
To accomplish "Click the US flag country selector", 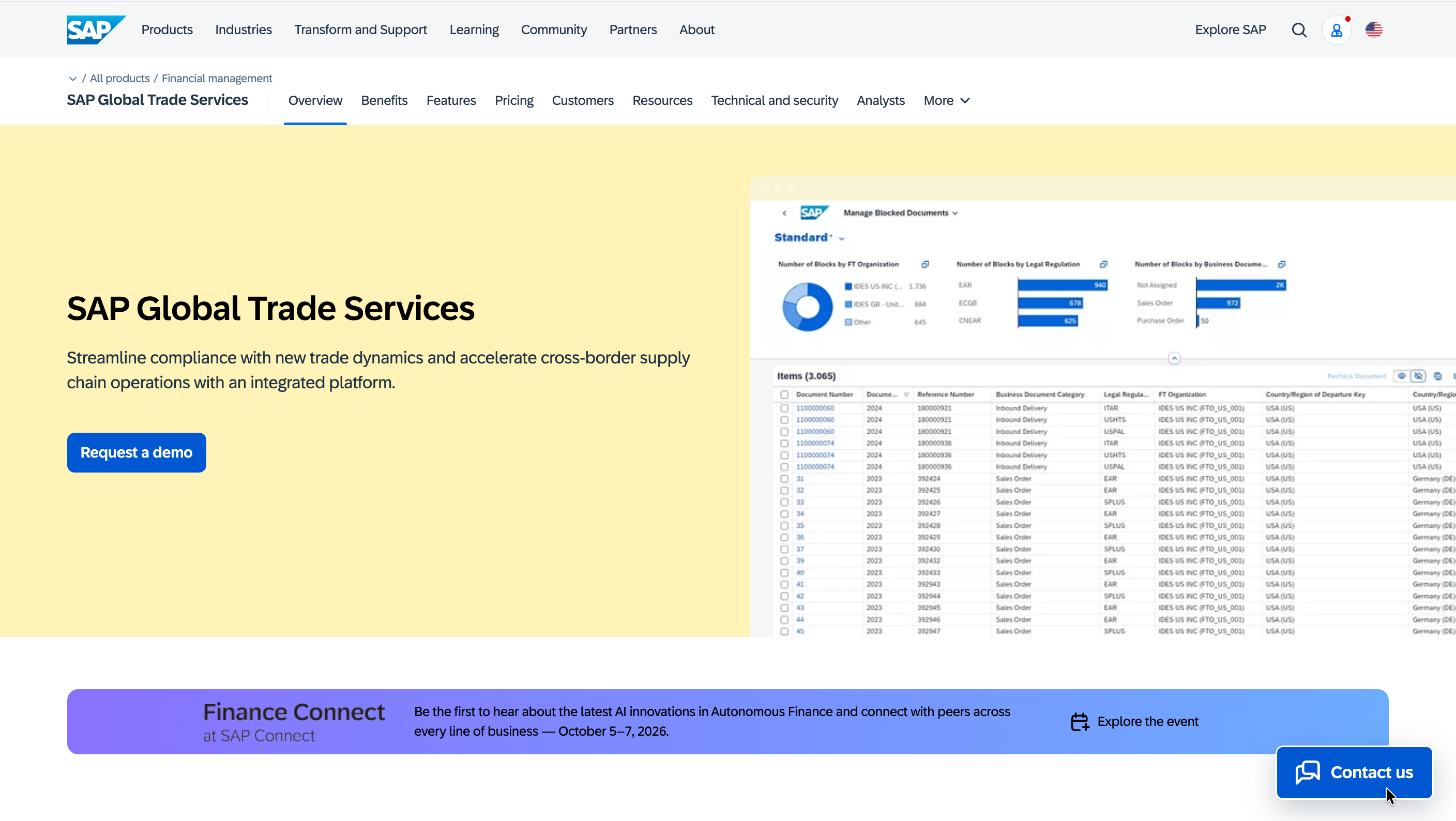I will coord(1373,30).
